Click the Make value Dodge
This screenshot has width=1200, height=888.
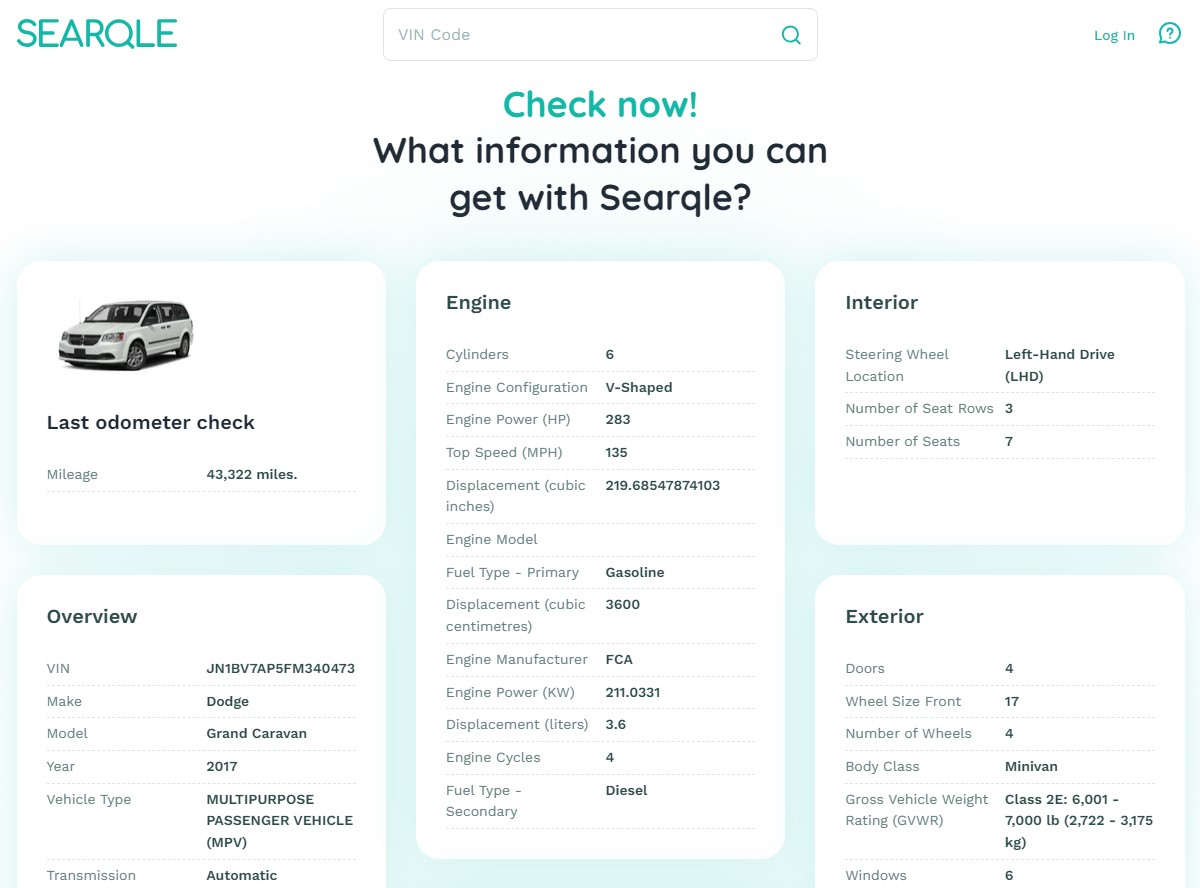click(x=228, y=701)
